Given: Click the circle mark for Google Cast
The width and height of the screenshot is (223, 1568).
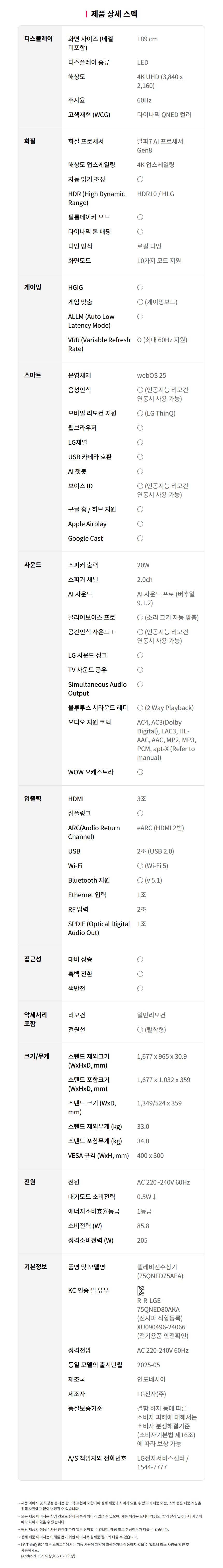Looking at the screenshot, I should tap(140, 538).
